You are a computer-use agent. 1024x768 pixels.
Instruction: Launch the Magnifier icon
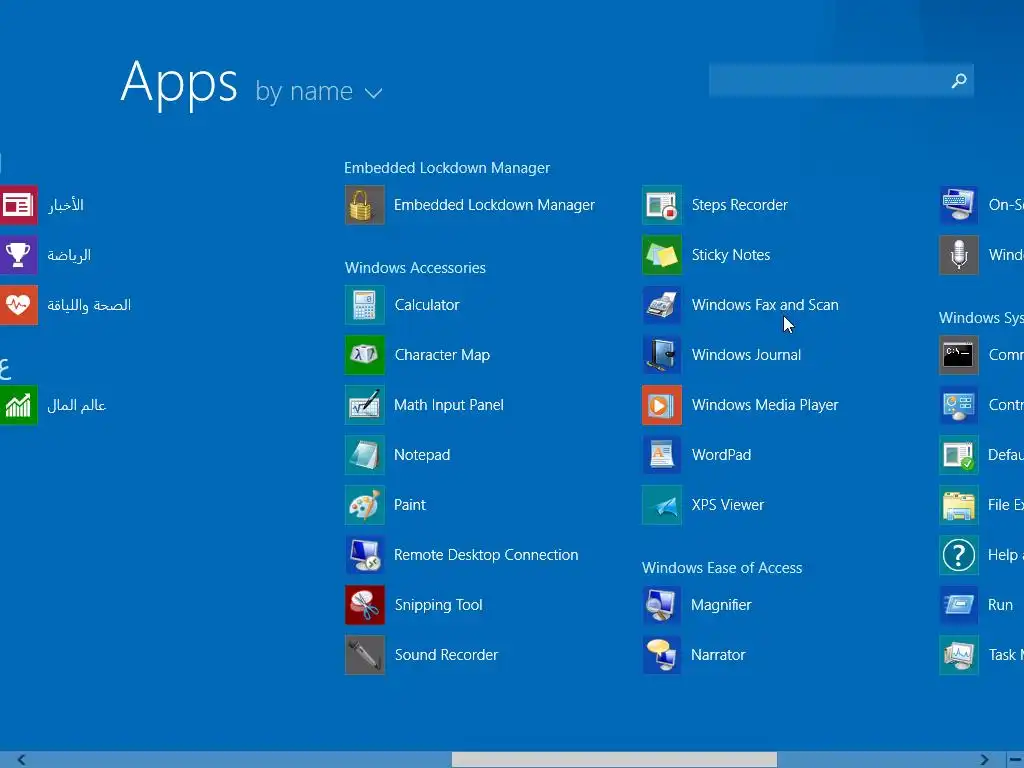(x=662, y=605)
